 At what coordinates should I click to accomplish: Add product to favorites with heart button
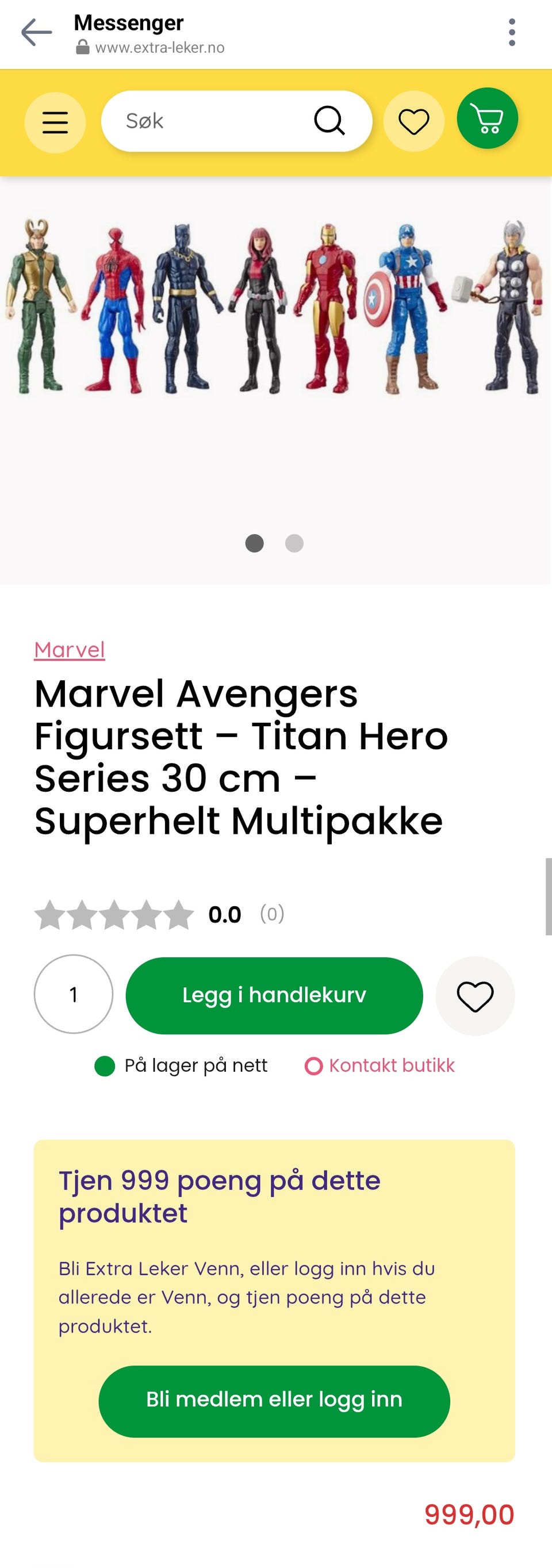point(476,996)
